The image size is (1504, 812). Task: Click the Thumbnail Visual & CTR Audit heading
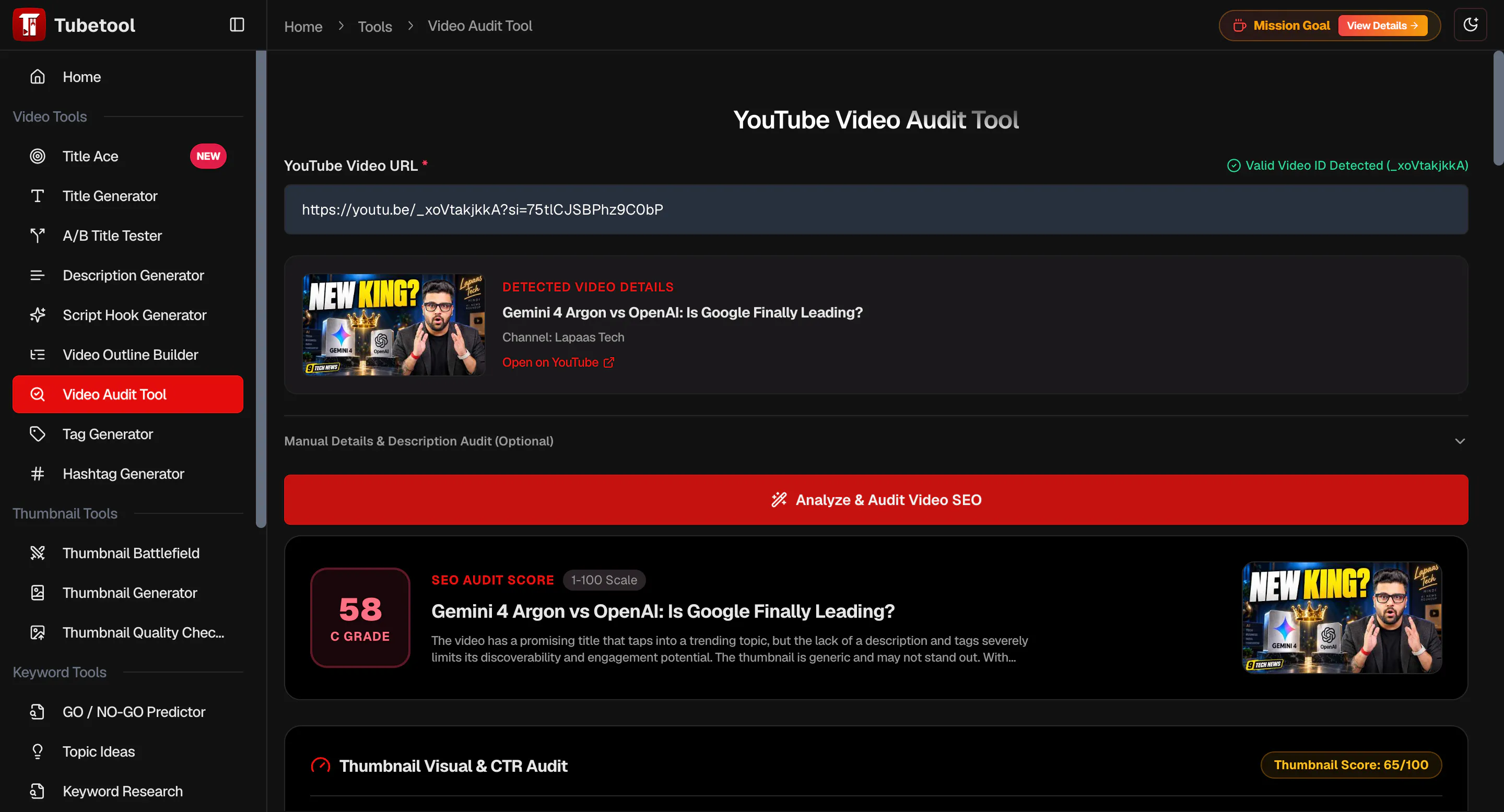[x=453, y=766]
